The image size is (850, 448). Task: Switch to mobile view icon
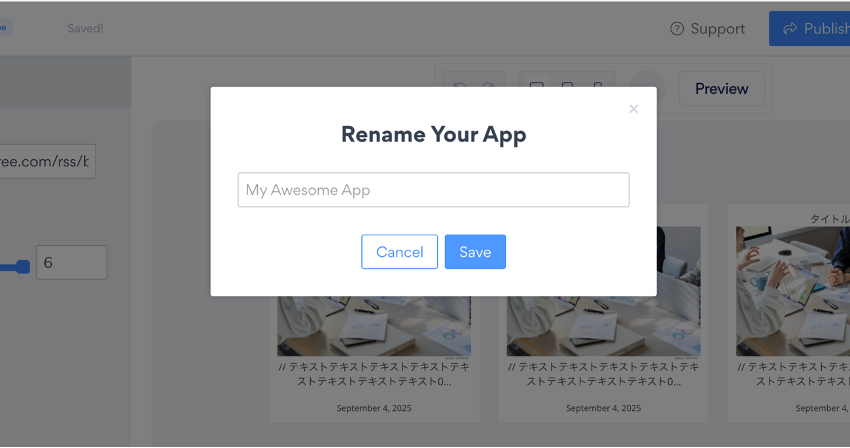point(597,87)
